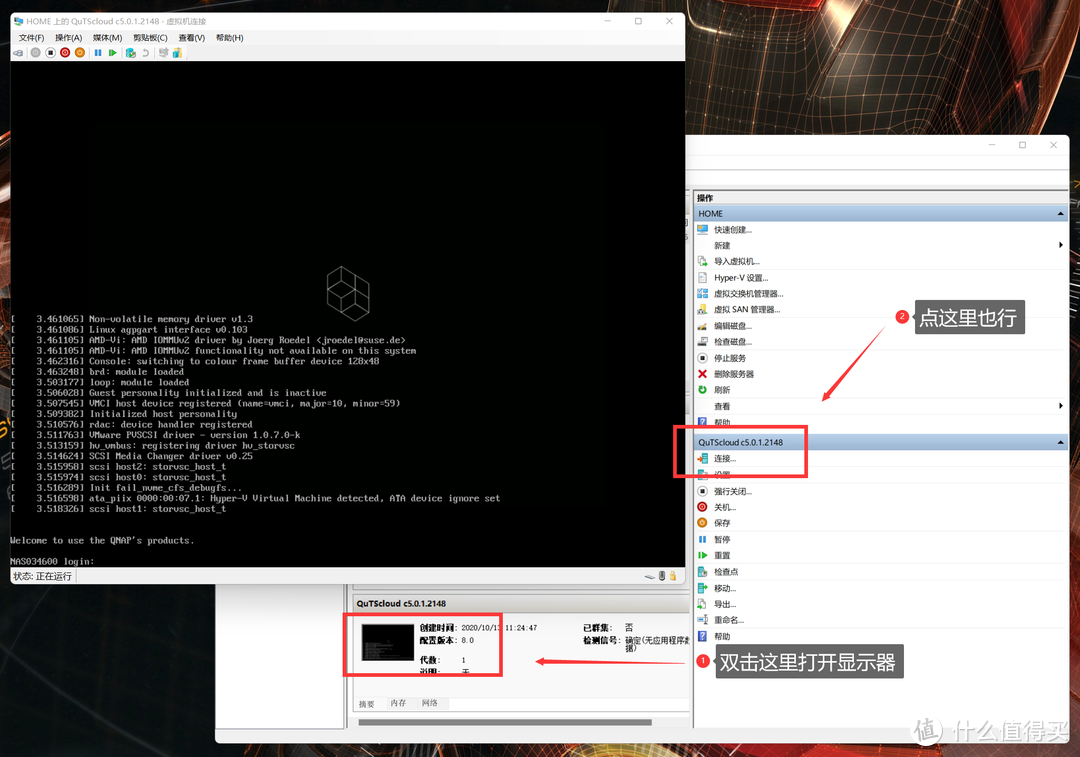Click 编辑磁盘 action

(x=732, y=326)
